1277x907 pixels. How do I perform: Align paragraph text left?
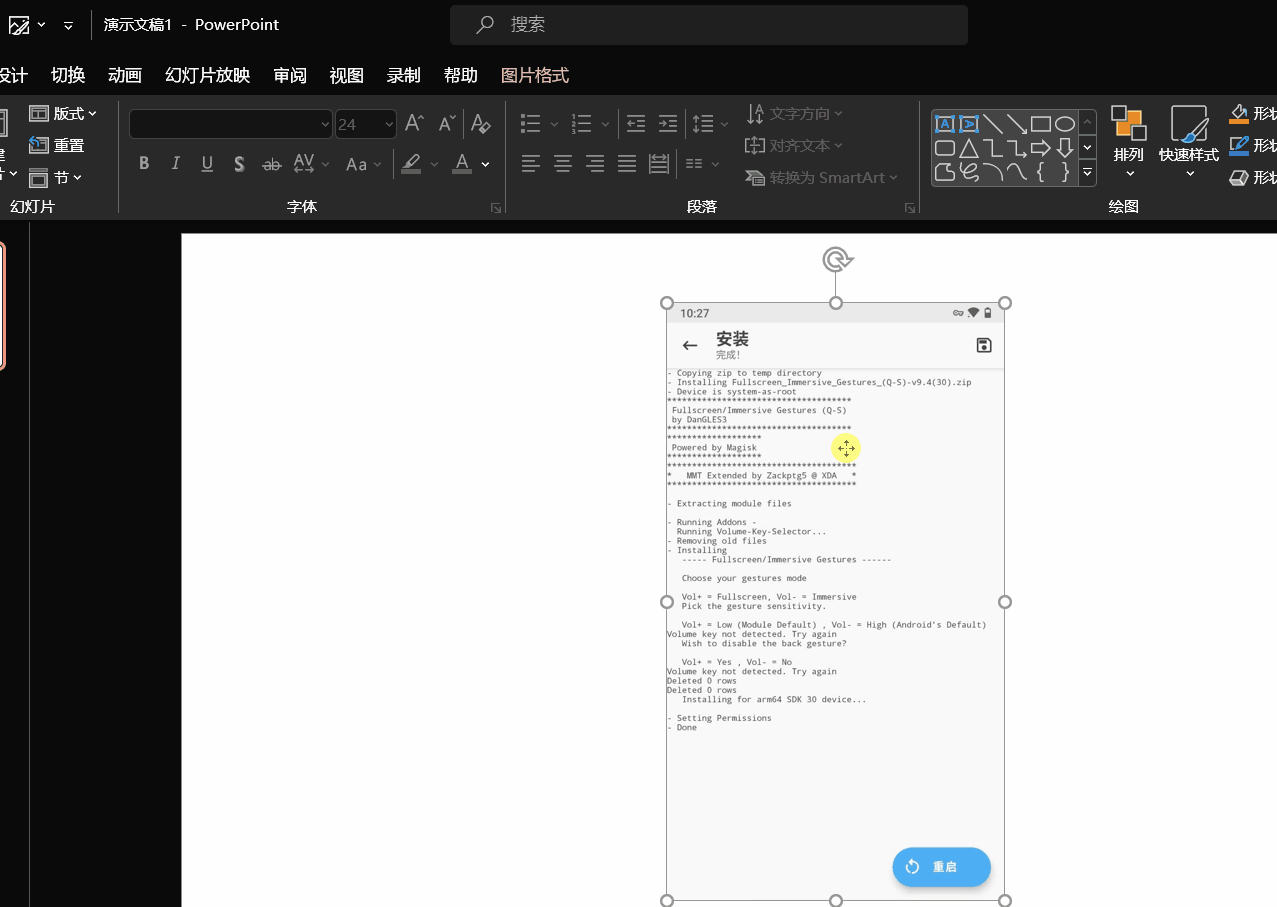pyautogui.click(x=531, y=164)
